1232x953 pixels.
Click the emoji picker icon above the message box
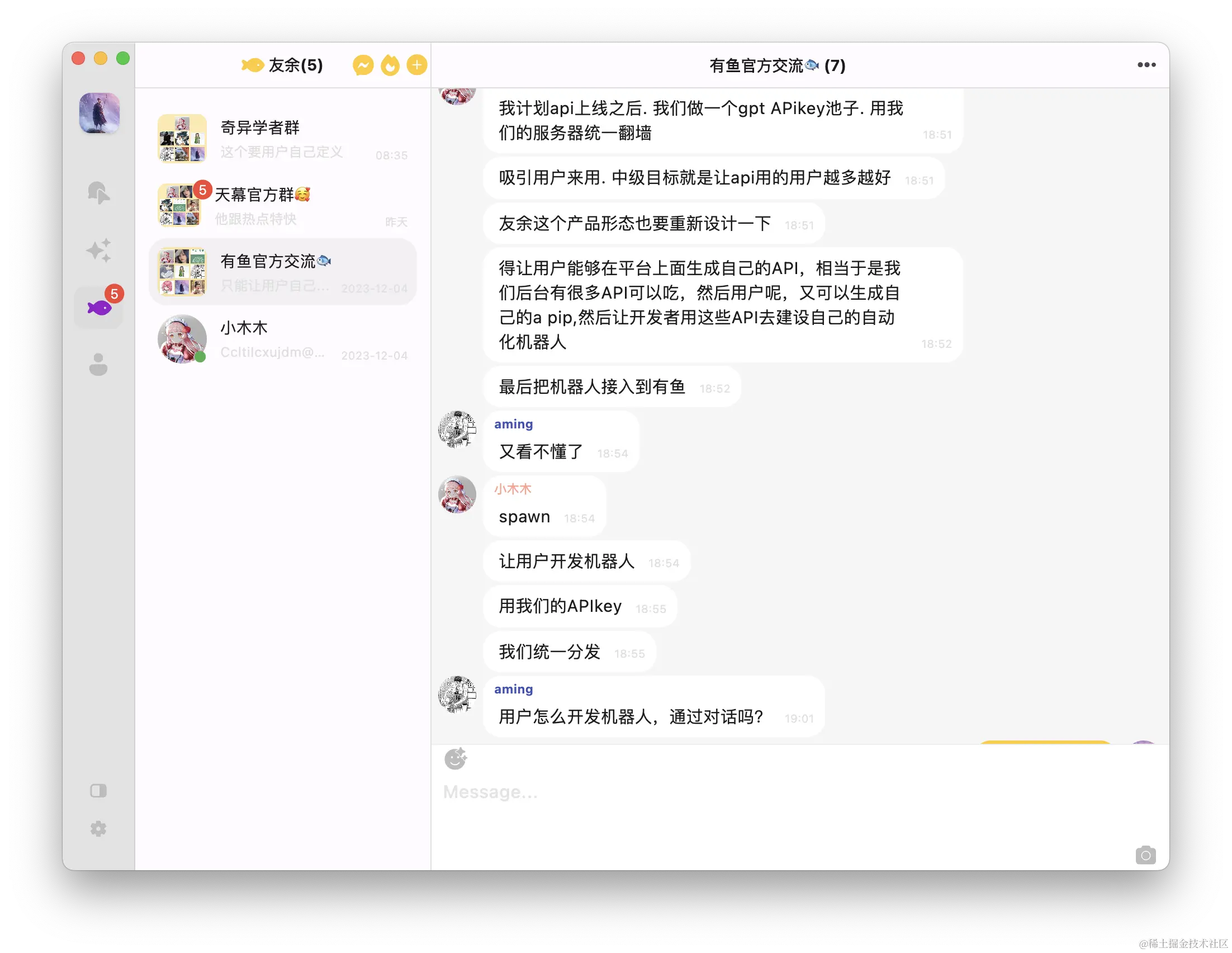(455, 759)
